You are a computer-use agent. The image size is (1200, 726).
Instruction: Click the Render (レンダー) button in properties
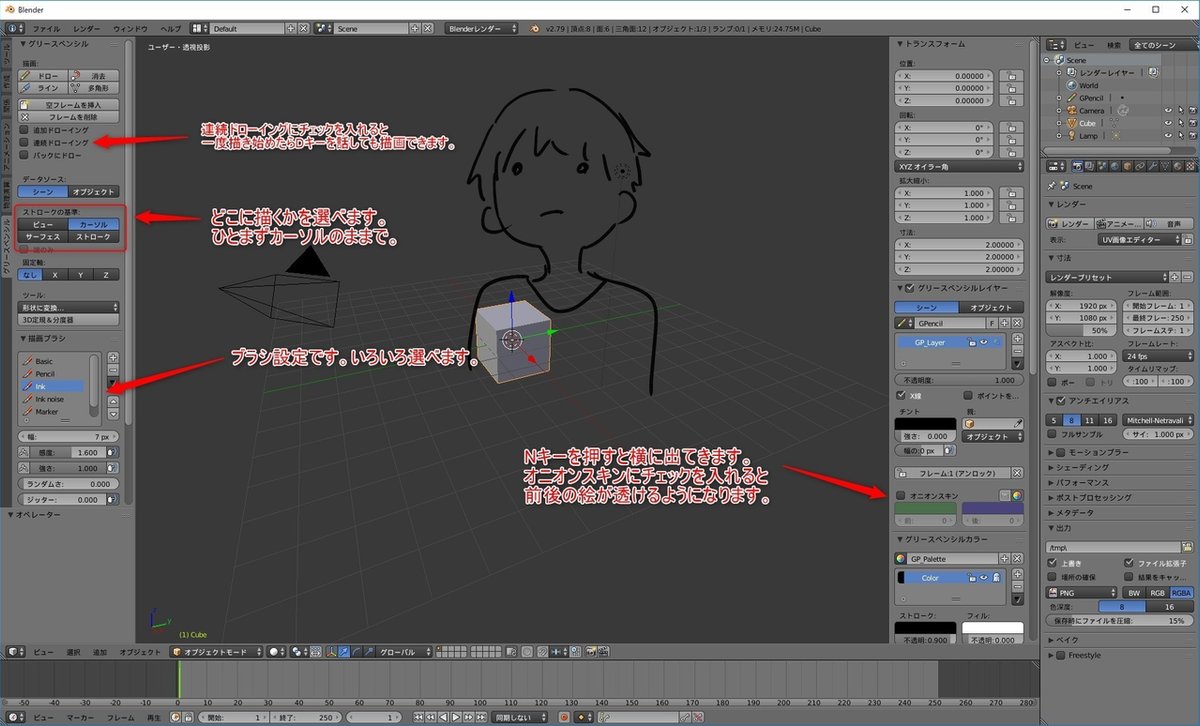click(1069, 223)
